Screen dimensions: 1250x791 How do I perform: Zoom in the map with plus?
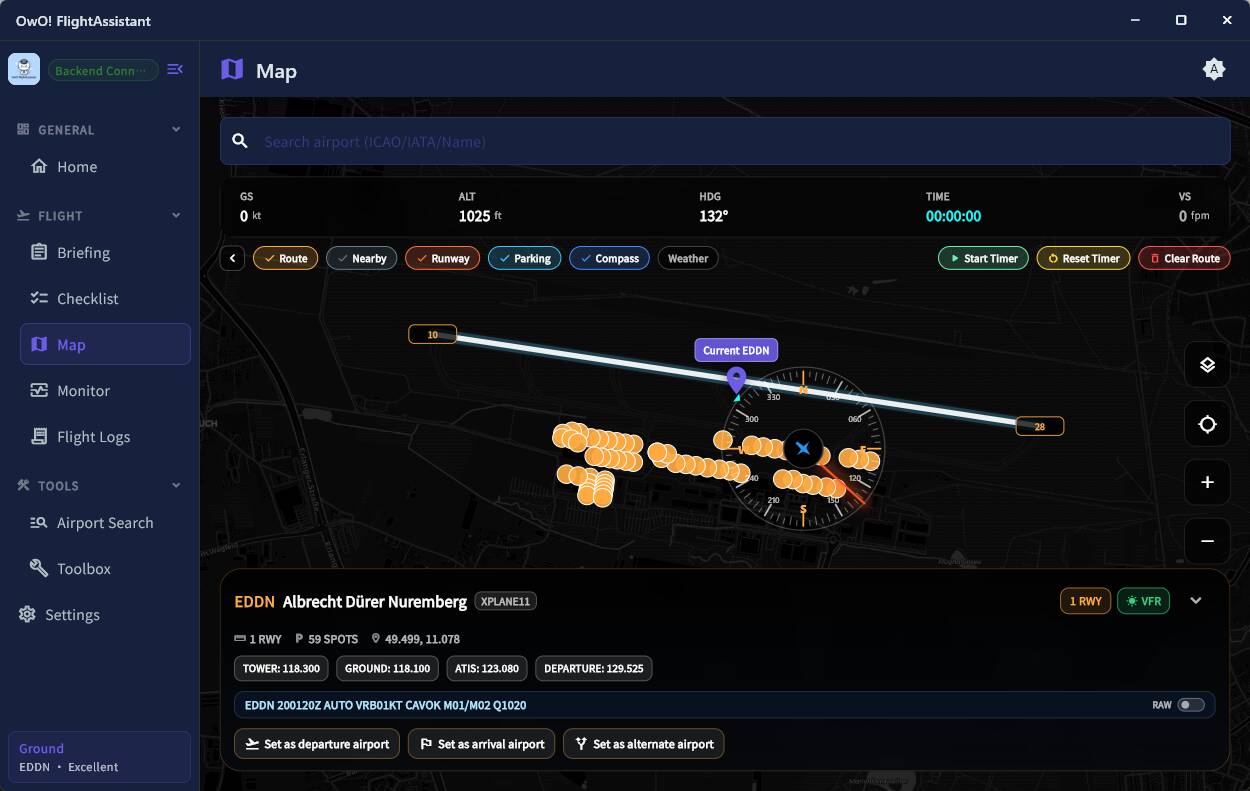click(1207, 482)
